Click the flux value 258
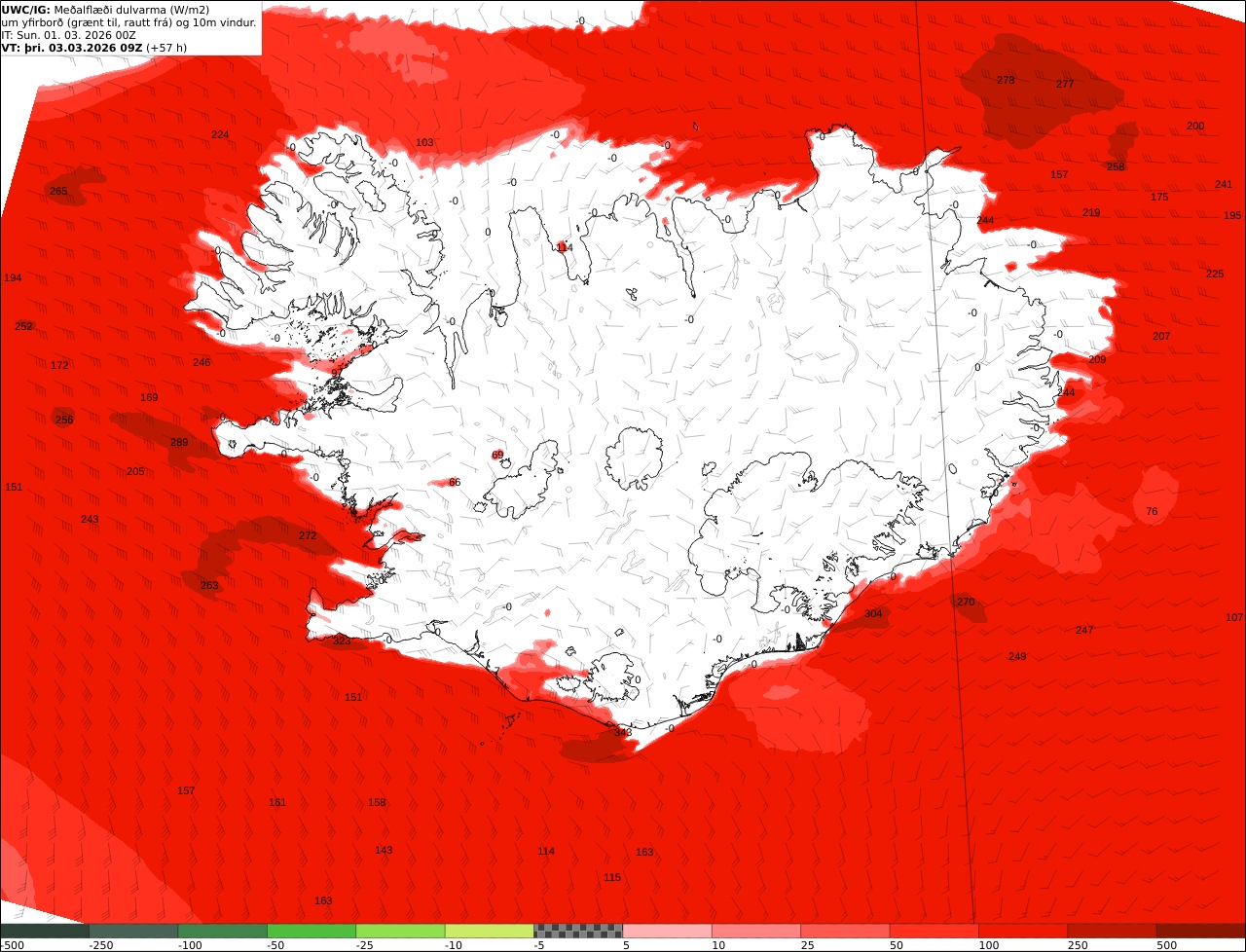This screenshot has width=1246, height=952. 1116,166
